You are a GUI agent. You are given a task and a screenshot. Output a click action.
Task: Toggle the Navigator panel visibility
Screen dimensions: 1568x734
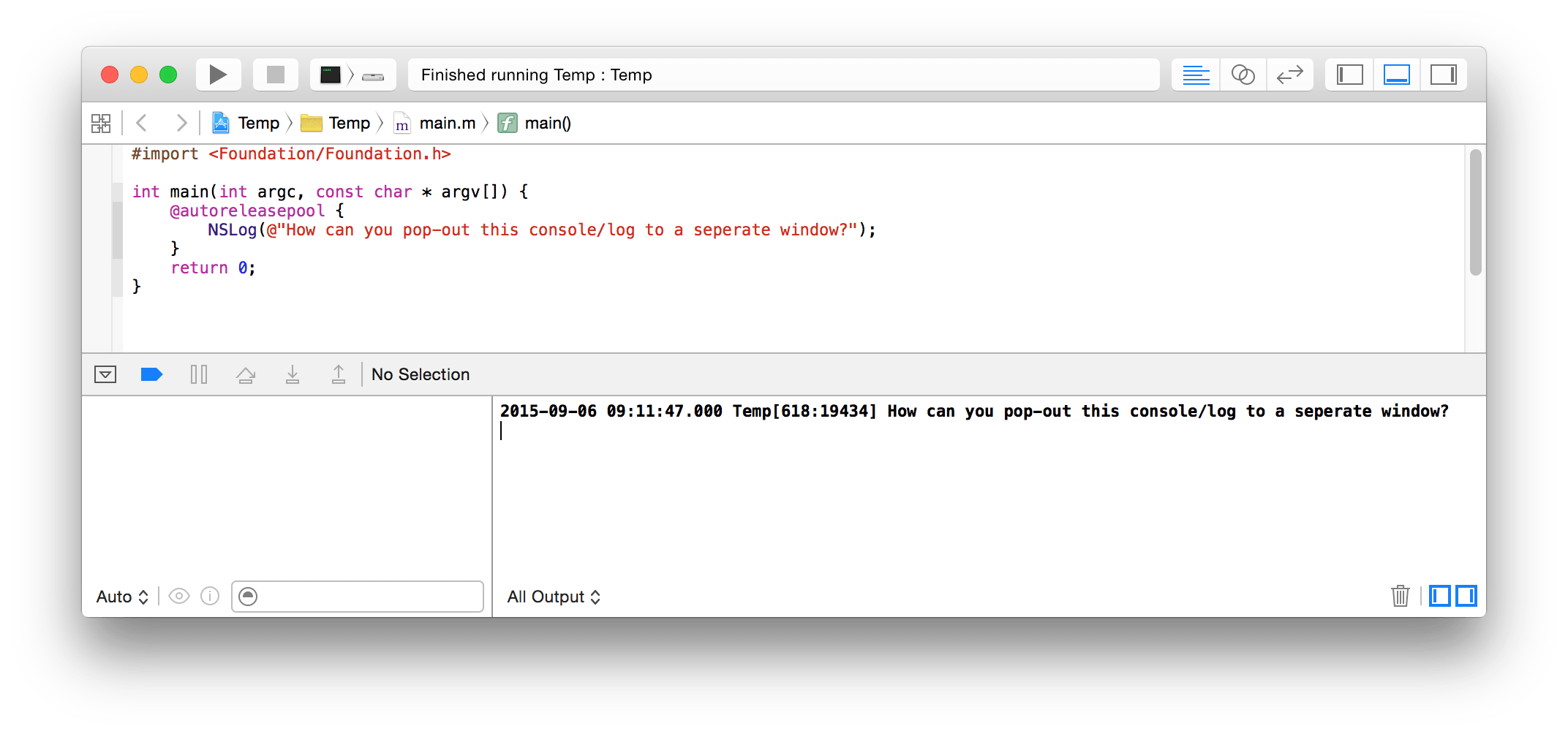click(1349, 74)
